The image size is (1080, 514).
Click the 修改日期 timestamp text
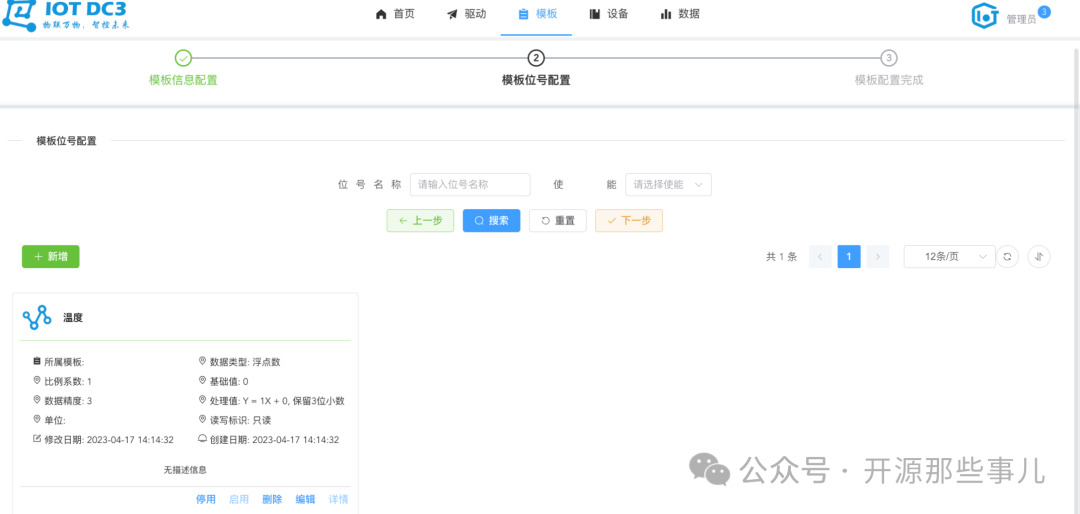tap(109, 440)
